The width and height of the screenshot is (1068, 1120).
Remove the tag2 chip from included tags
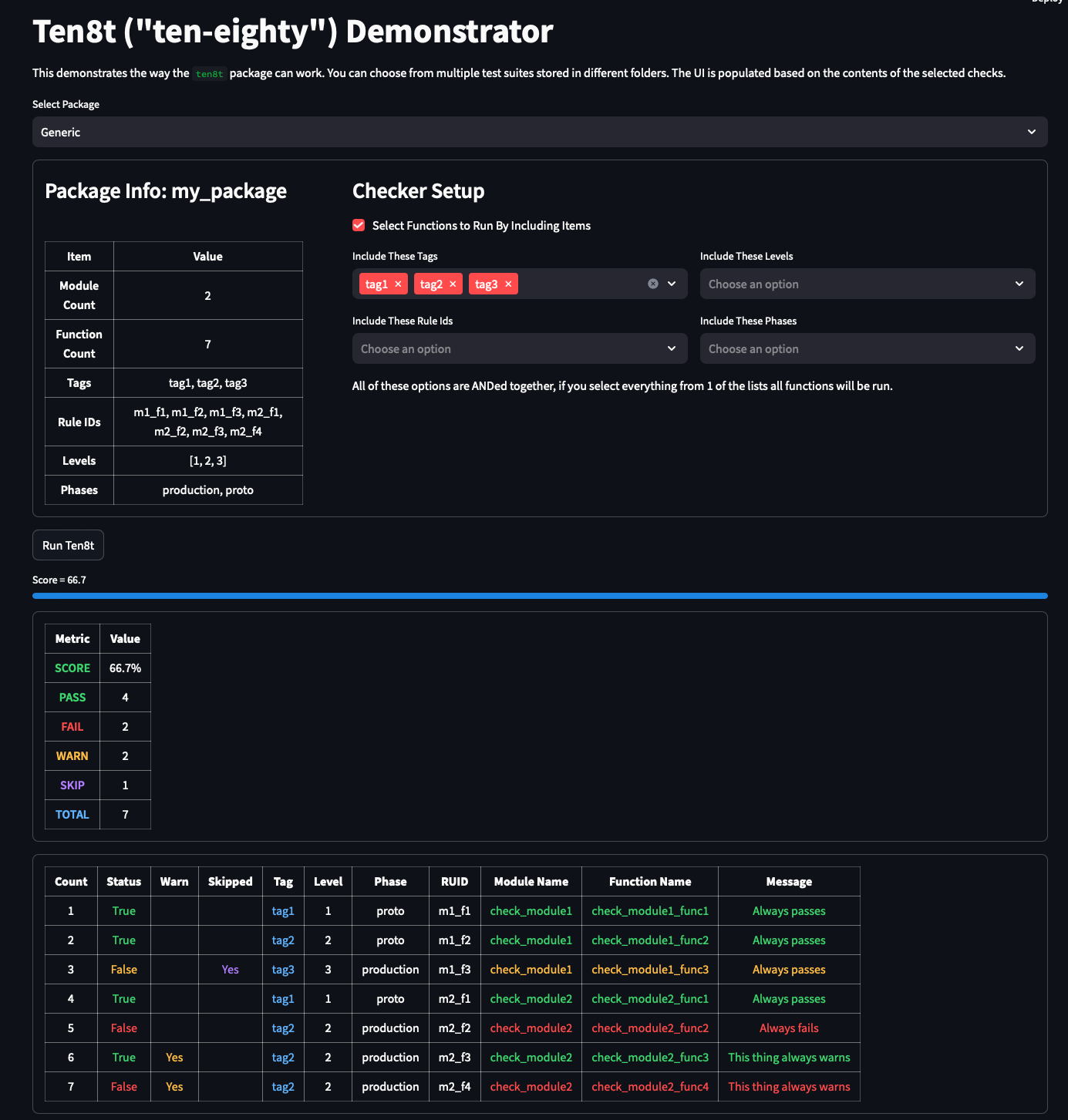(453, 284)
